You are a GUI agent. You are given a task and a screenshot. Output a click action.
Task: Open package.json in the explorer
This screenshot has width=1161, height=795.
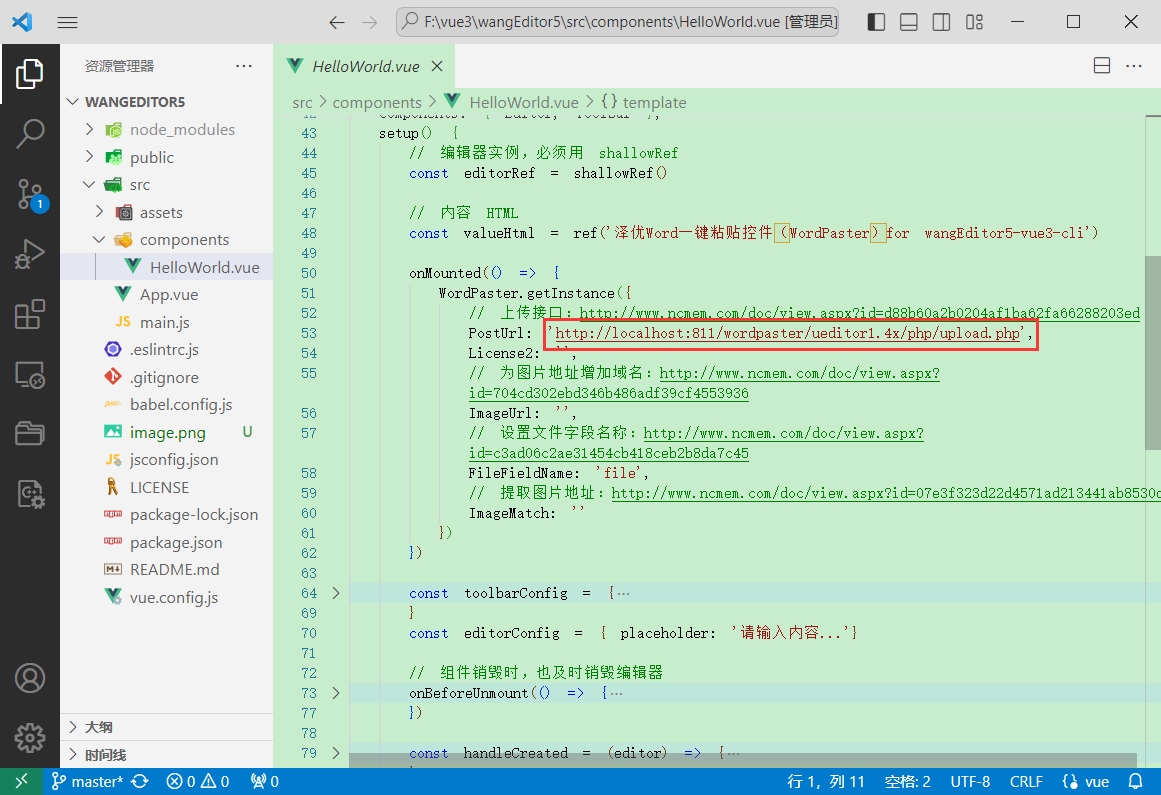(x=176, y=542)
